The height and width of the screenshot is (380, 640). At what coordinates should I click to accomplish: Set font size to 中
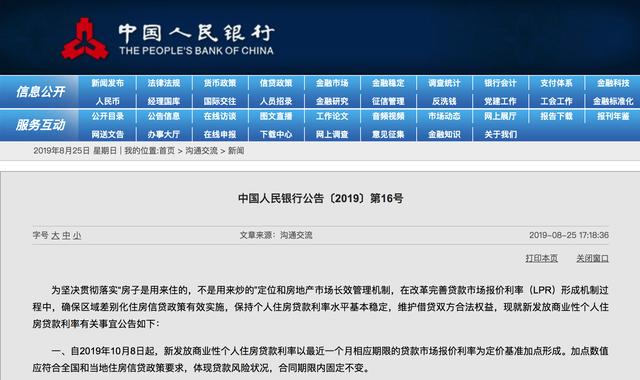point(66,236)
